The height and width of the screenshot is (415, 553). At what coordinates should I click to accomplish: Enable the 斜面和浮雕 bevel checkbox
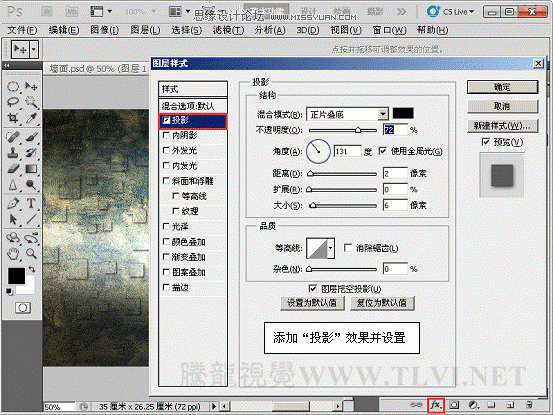coord(166,181)
